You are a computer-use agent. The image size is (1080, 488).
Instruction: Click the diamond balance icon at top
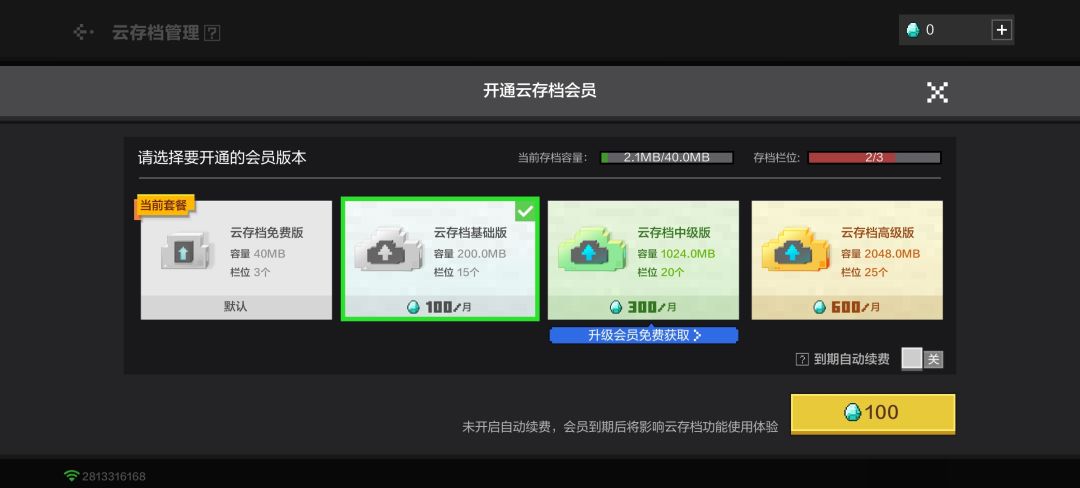(x=913, y=30)
